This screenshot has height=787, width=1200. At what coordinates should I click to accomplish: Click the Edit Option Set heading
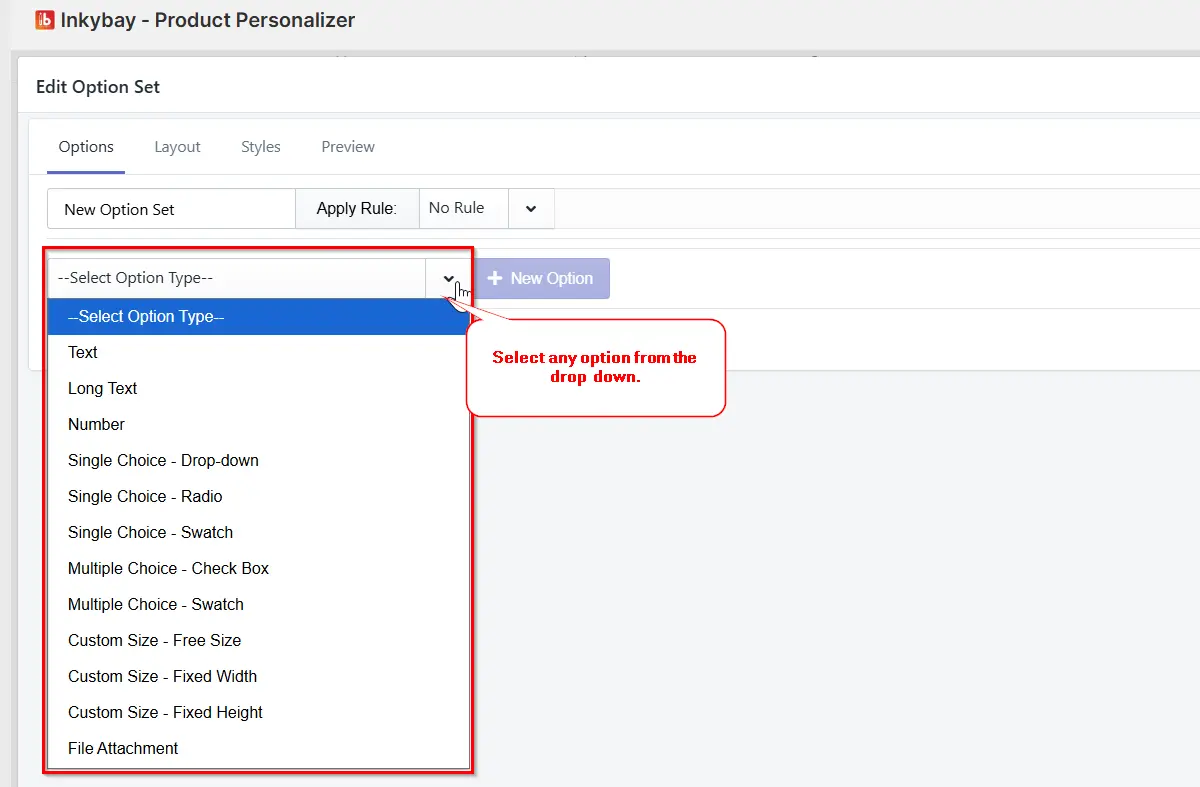click(x=98, y=87)
